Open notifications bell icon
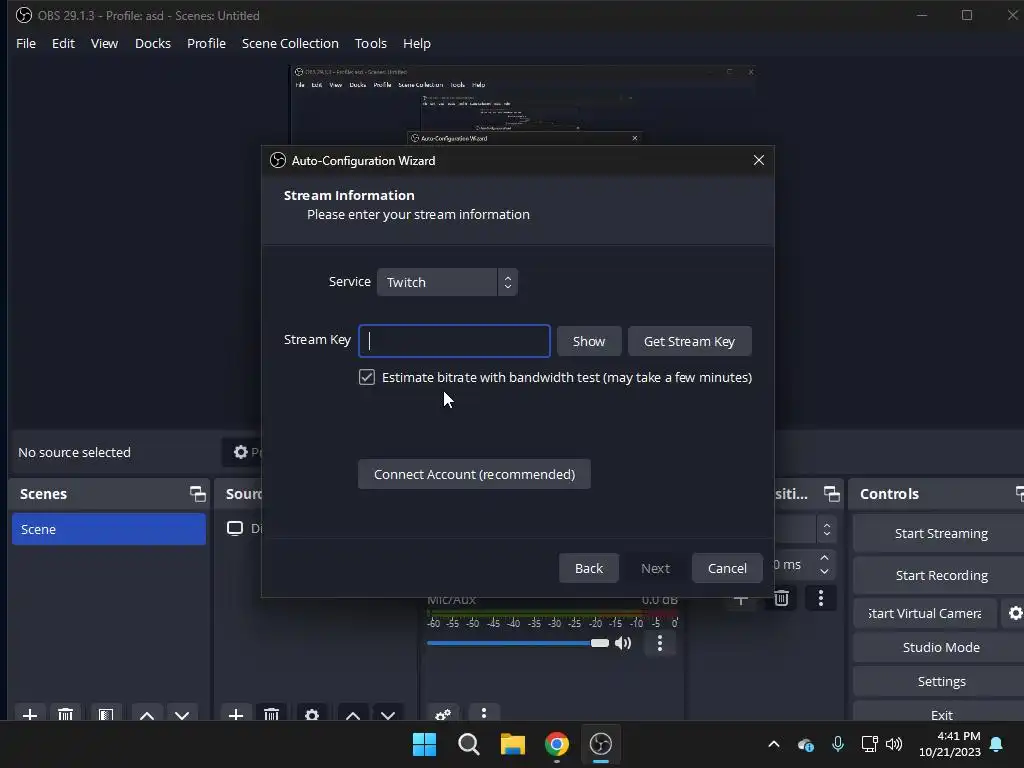1024x768 pixels. tap(997, 744)
